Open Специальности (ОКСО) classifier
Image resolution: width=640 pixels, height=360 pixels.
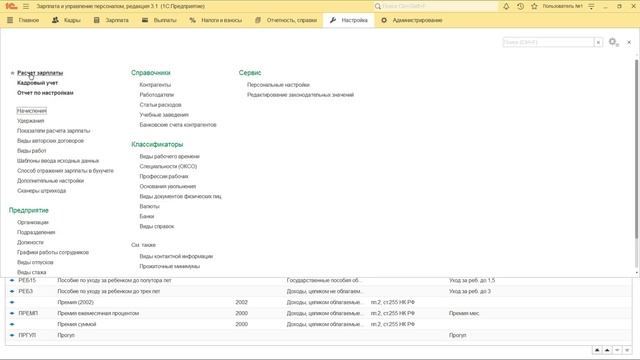168,167
